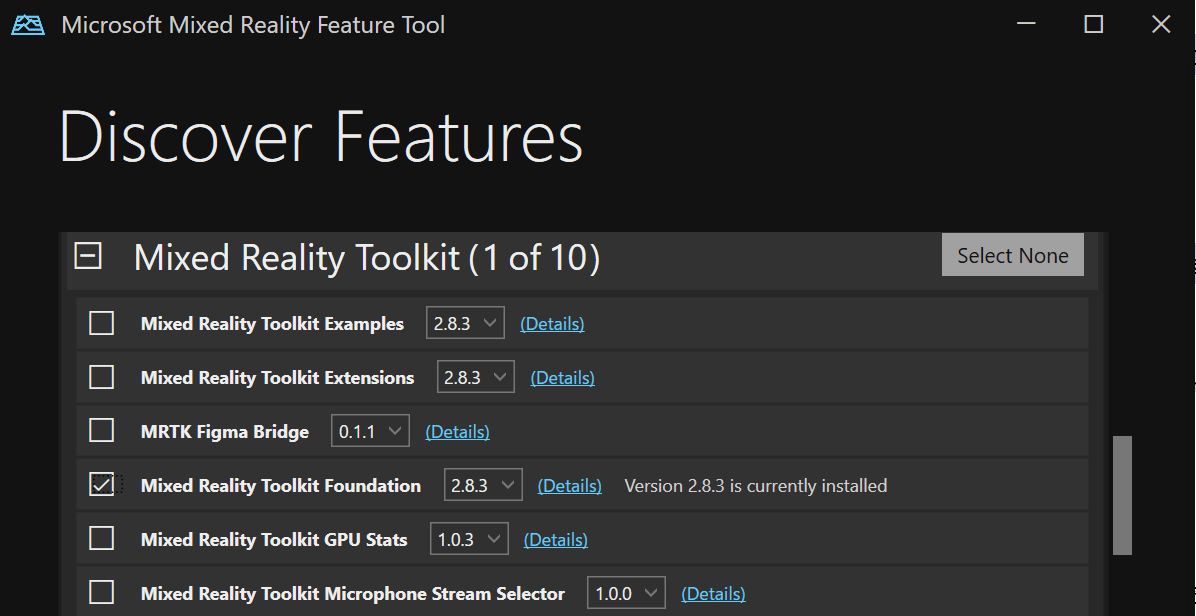Viewport: 1196px width, 616px height.
Task: Tick the Mixed Reality Toolkit GPU Stats checkbox
Action: pos(101,539)
